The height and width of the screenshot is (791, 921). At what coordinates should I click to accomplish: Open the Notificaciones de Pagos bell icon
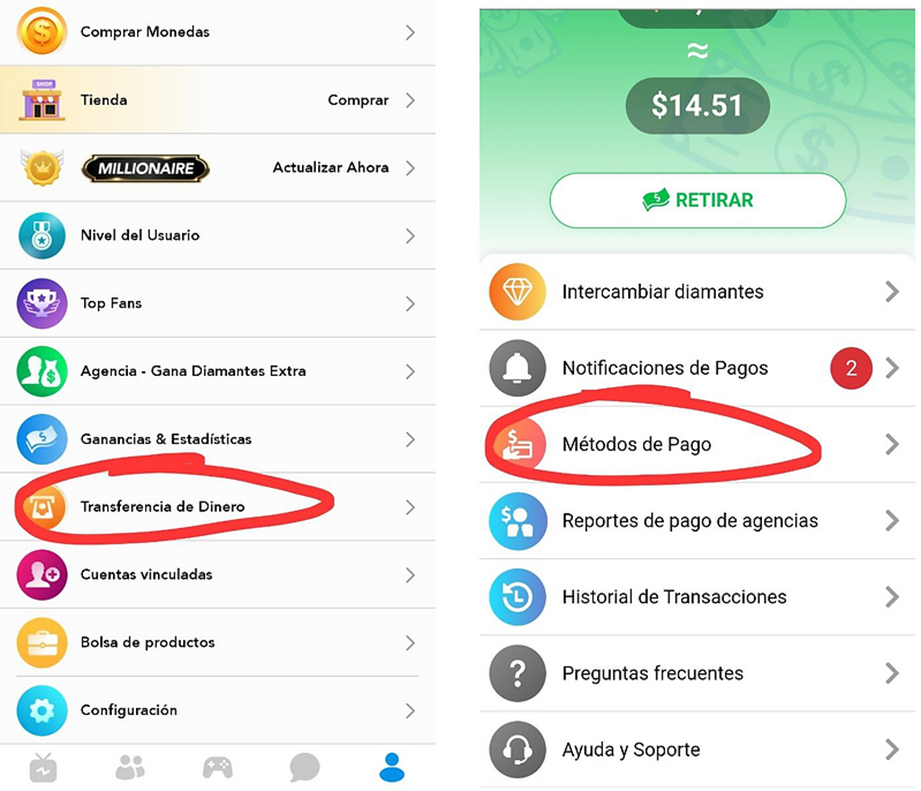[517, 368]
